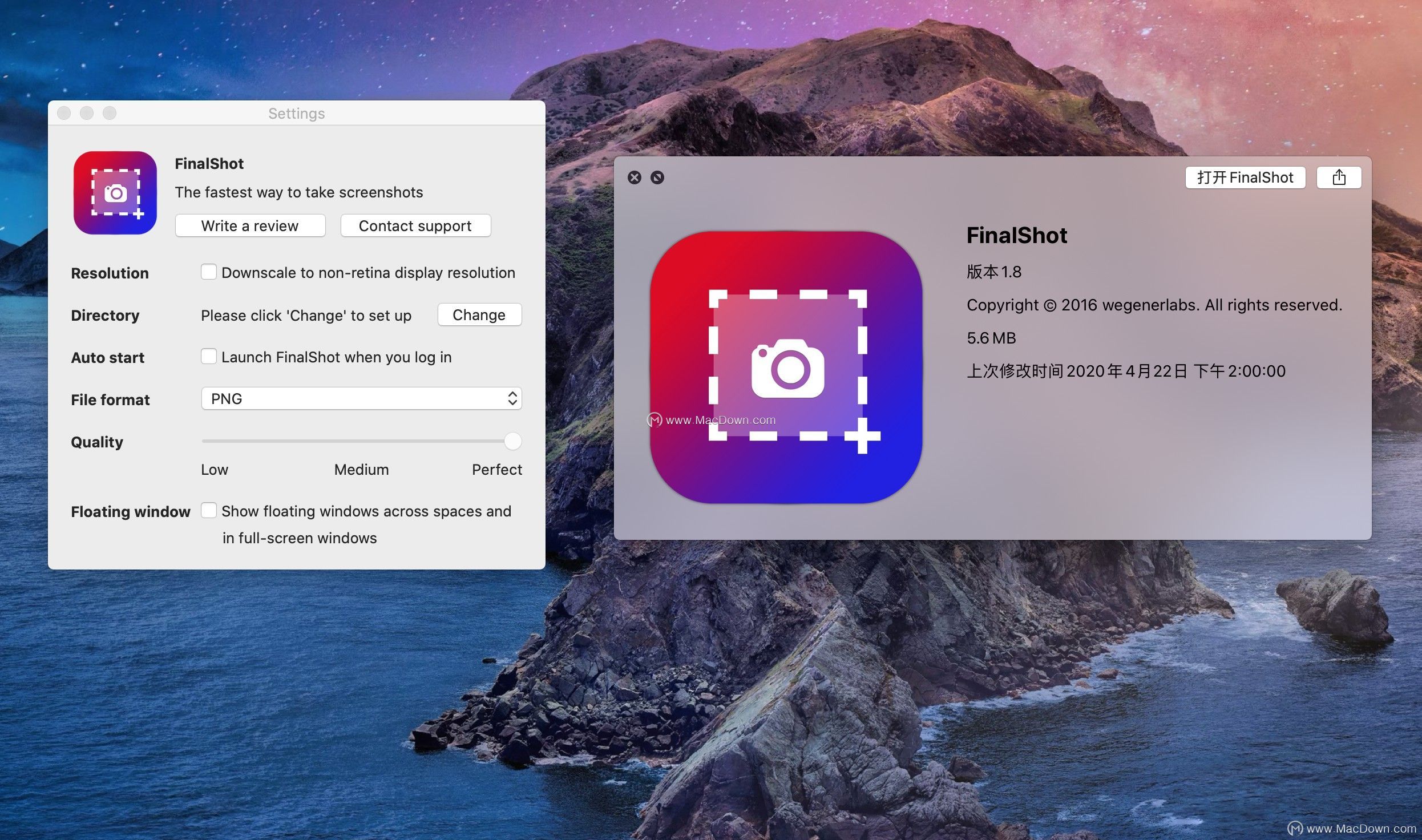Viewport: 1422px width, 840px height.
Task: Click the FinalShot app icon in Settings
Action: (x=115, y=193)
